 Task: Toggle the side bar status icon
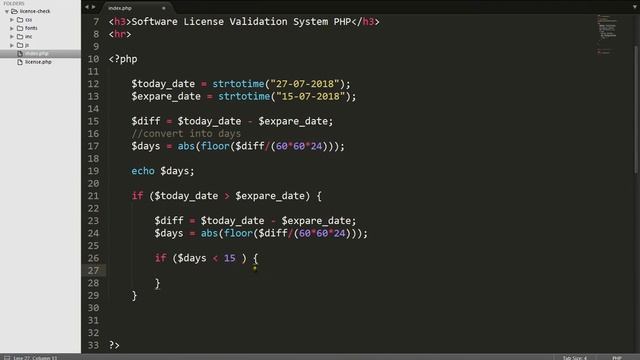point(7,358)
